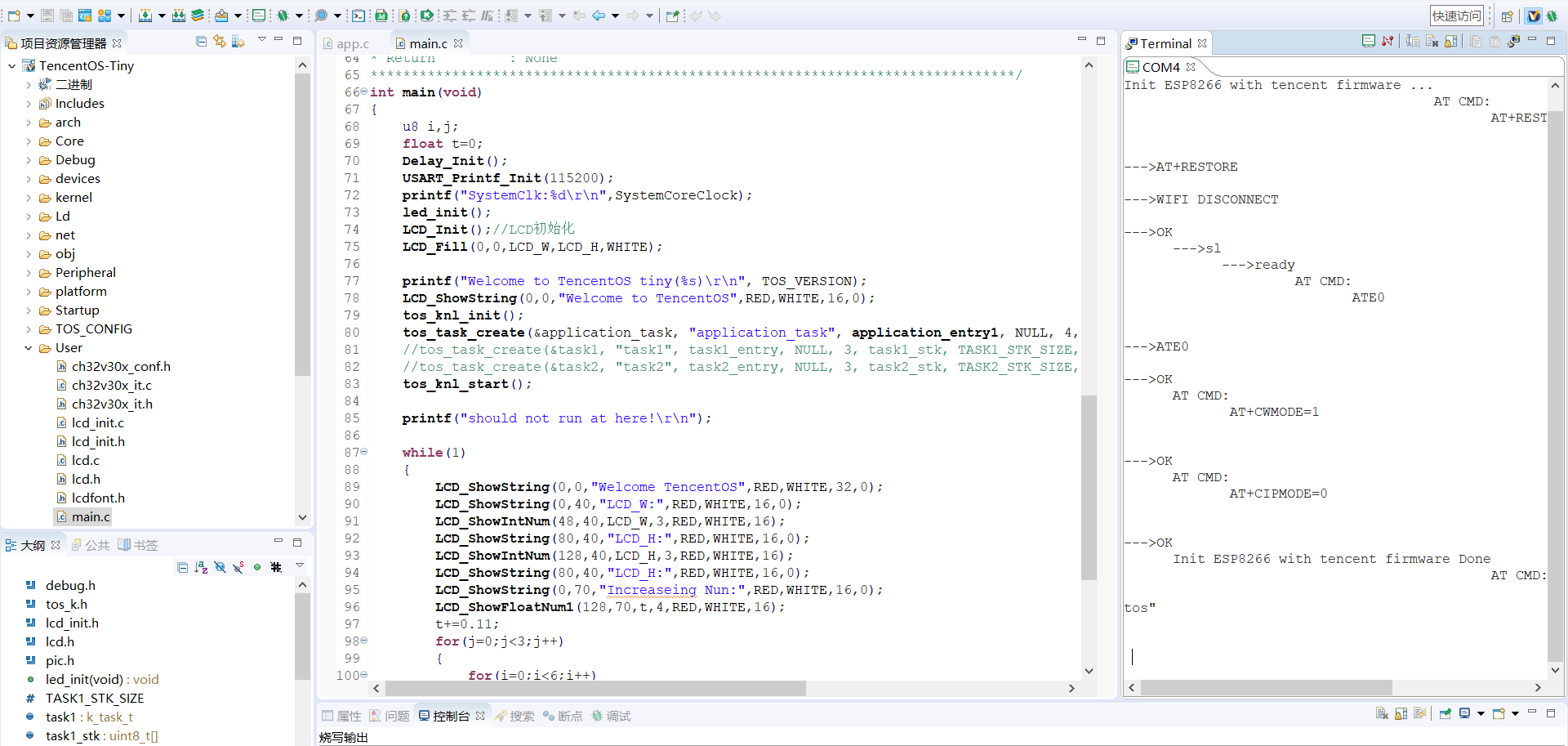1568x746 pixels.
Task: Click the editor horizontal scrollbar
Action: click(x=595, y=689)
